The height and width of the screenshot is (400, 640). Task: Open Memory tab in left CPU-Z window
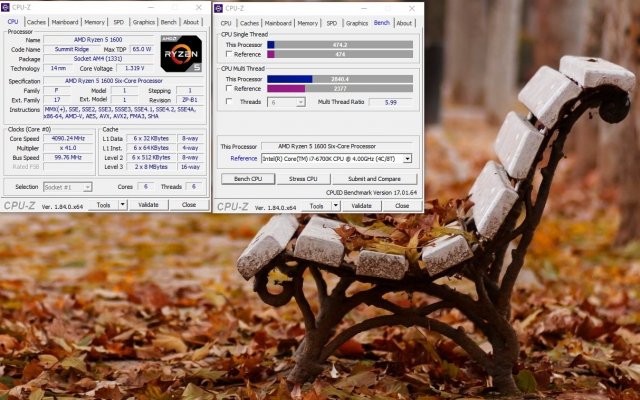point(94,22)
